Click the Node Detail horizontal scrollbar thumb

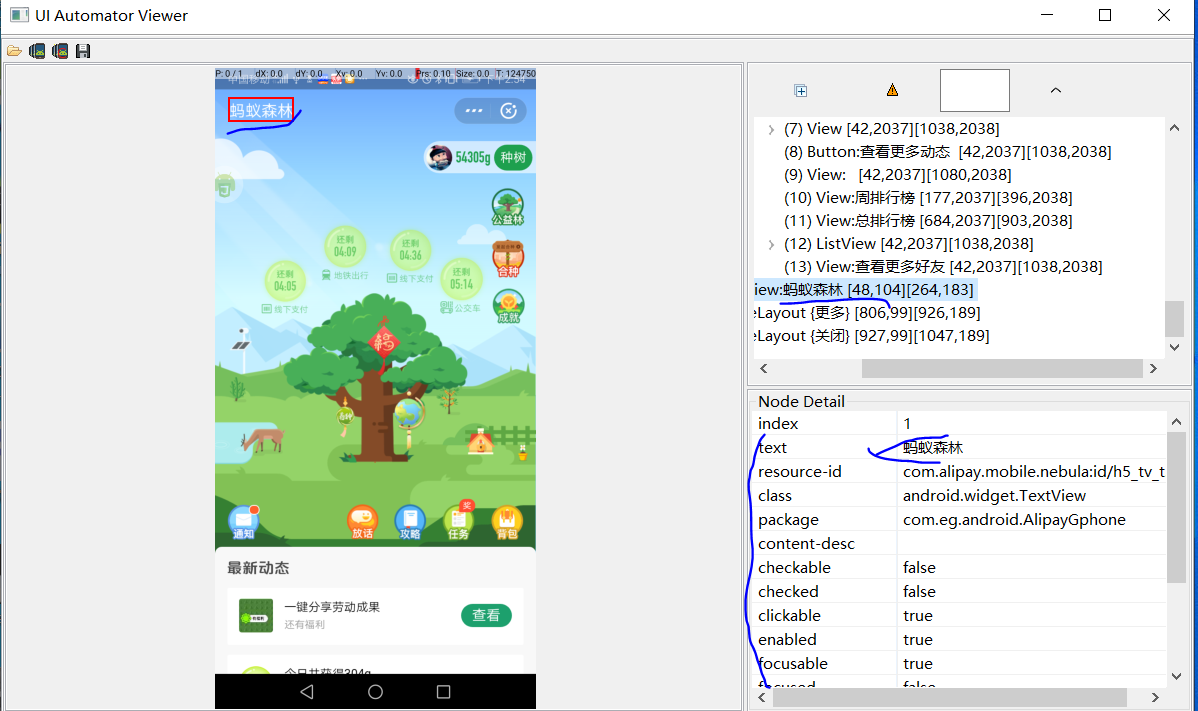point(950,697)
